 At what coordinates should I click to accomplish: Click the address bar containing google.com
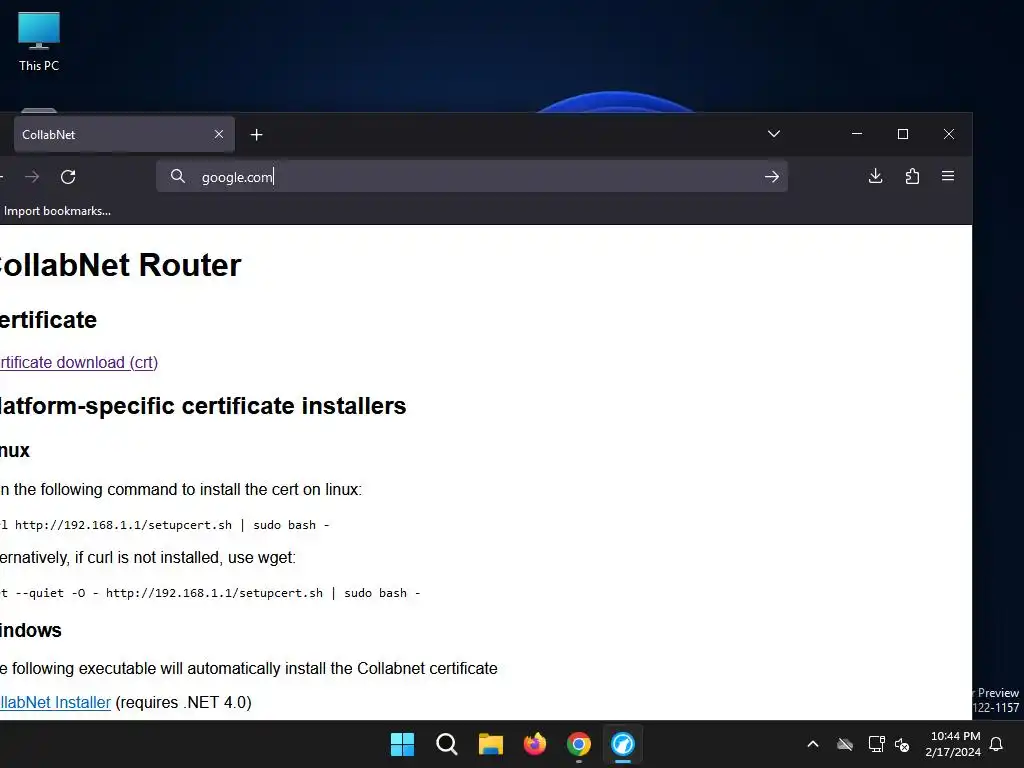point(472,176)
